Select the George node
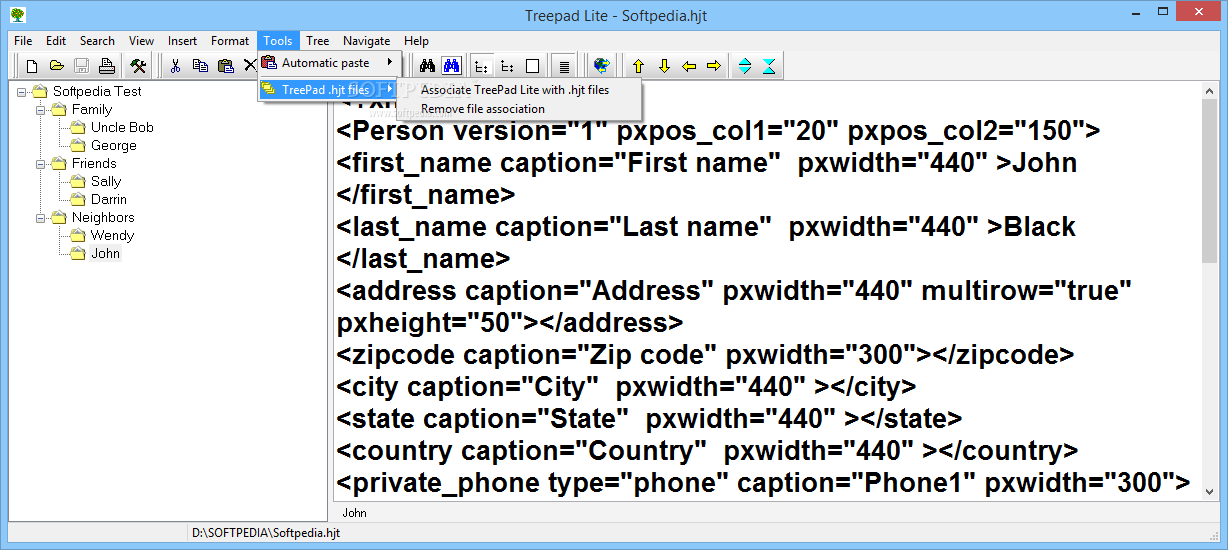The width and height of the screenshot is (1228, 550). point(113,145)
